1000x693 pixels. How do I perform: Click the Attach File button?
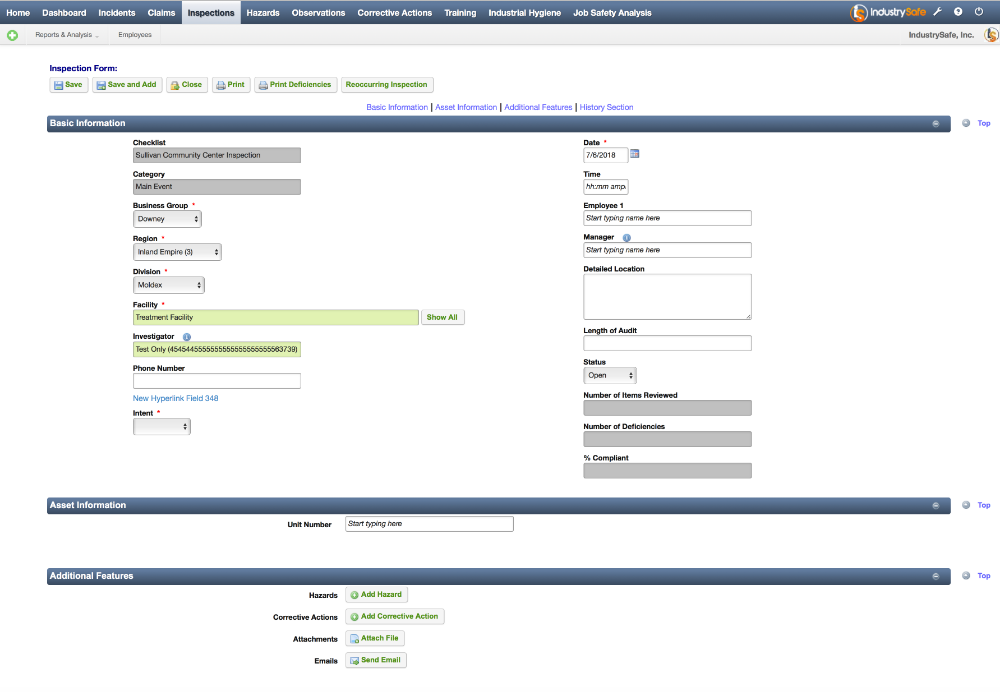click(x=374, y=638)
